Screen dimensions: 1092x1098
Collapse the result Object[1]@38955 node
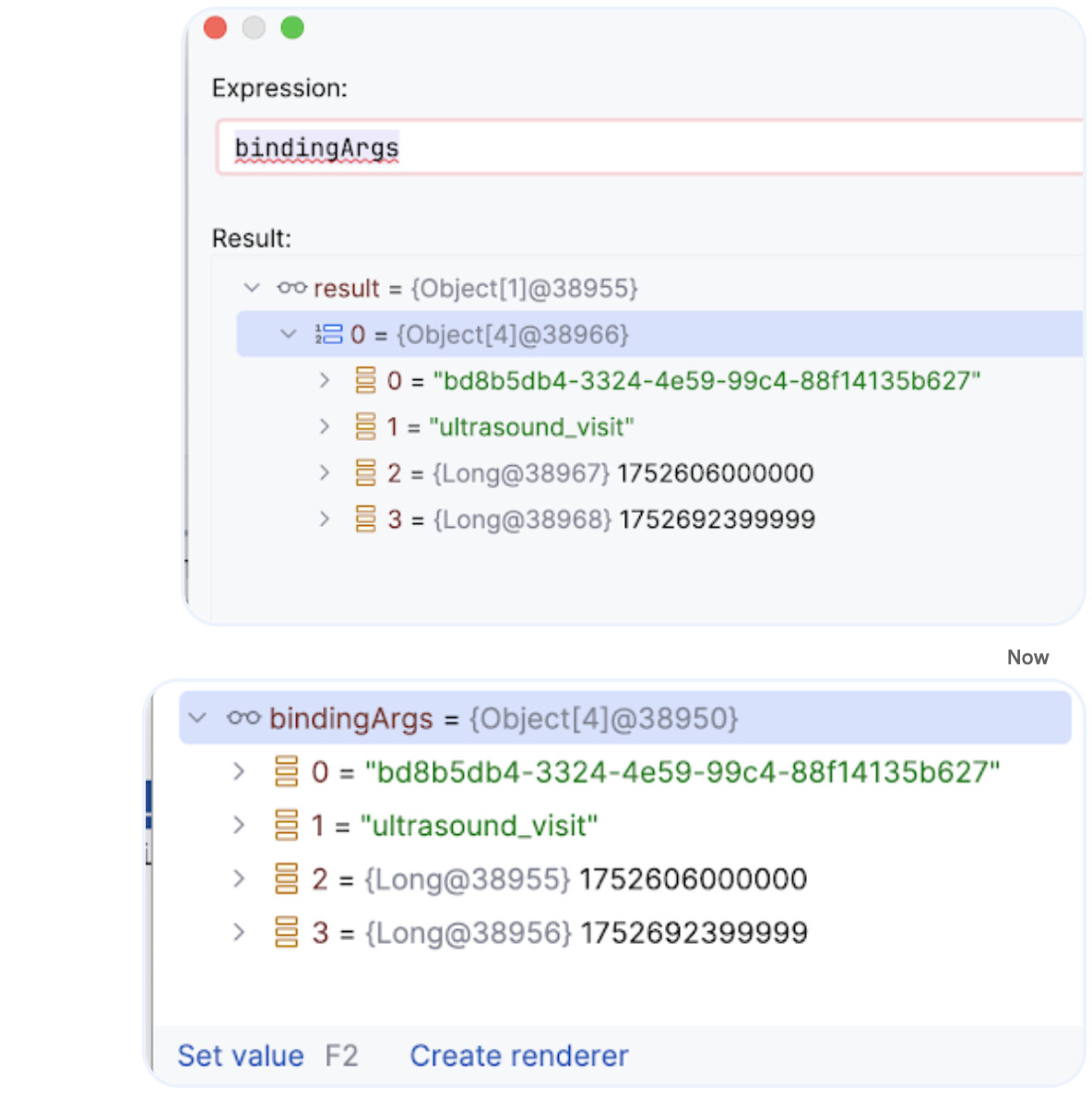click(x=252, y=288)
